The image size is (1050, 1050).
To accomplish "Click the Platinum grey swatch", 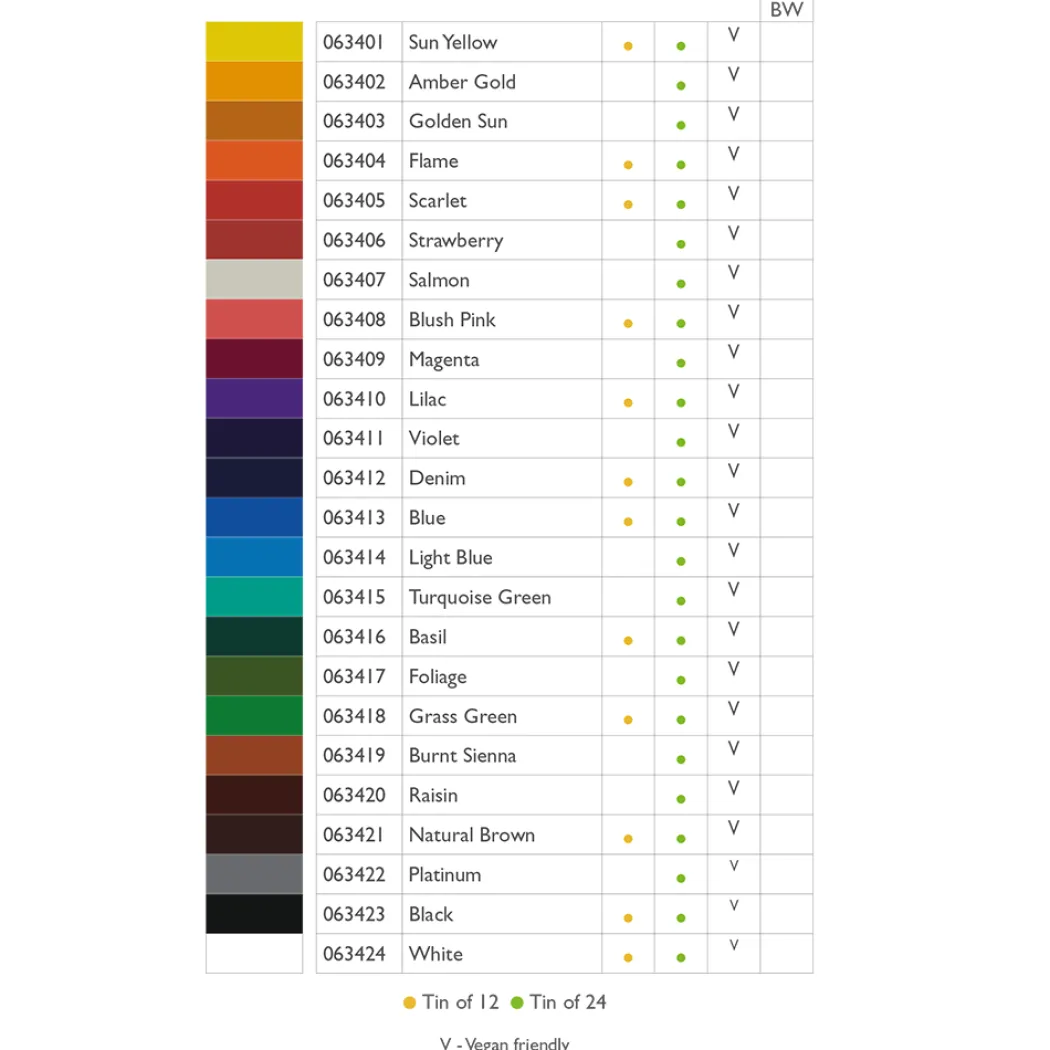I will (254, 874).
